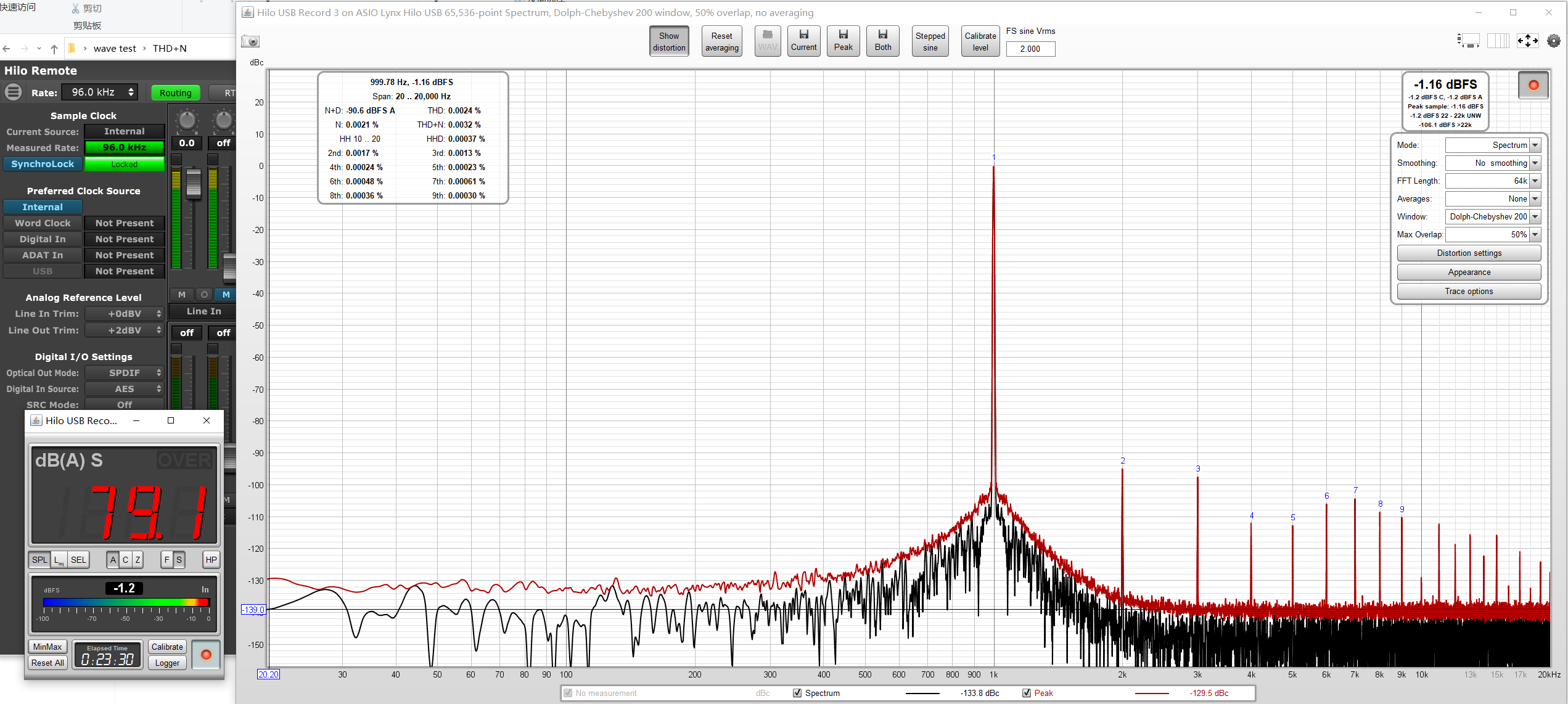This screenshot has width=1568, height=704.
Task: Select SEL mode on the meter
Action: pyautogui.click(x=78, y=560)
